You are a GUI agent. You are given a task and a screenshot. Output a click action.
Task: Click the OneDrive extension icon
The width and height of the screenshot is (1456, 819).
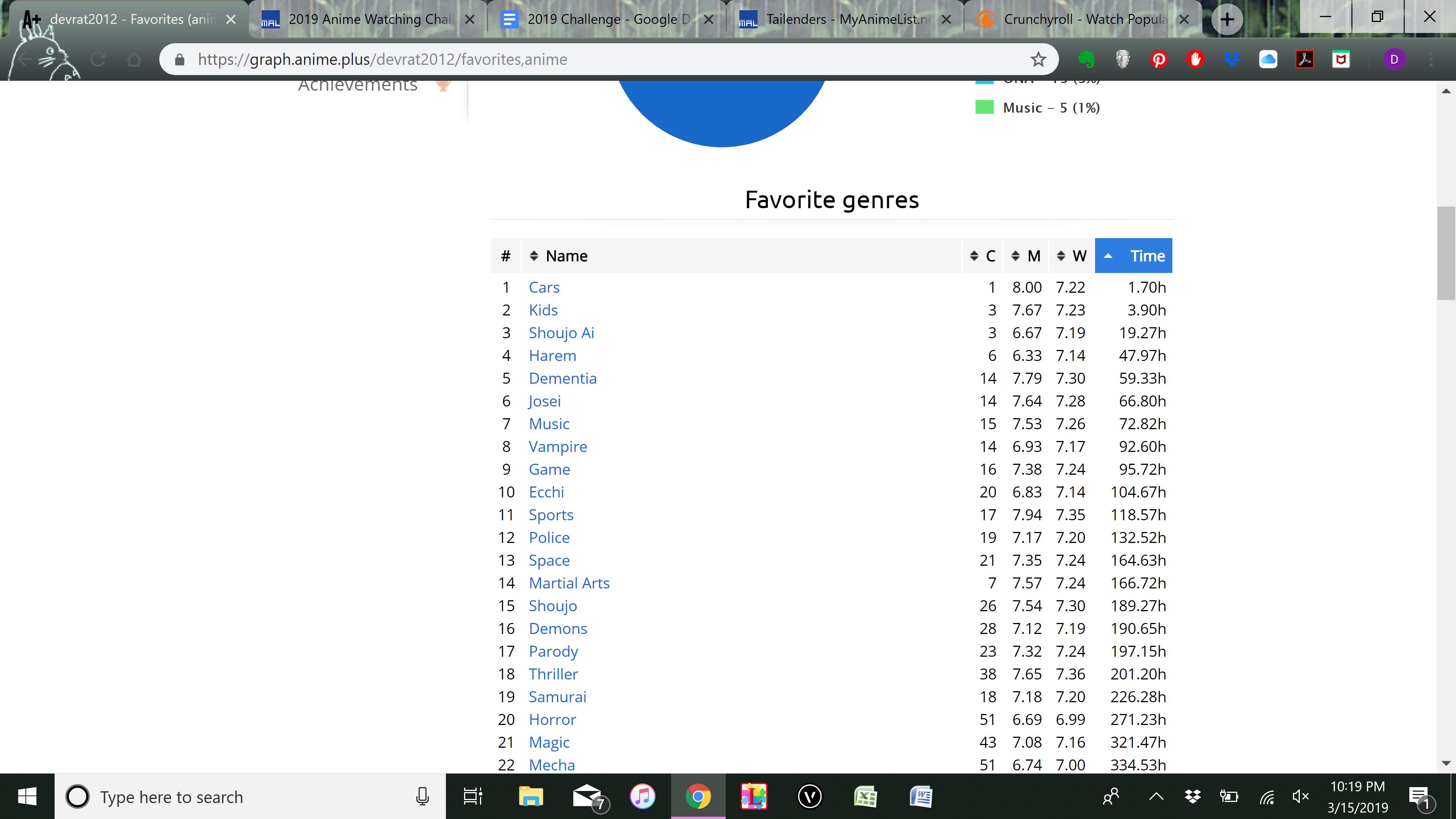(1267, 59)
